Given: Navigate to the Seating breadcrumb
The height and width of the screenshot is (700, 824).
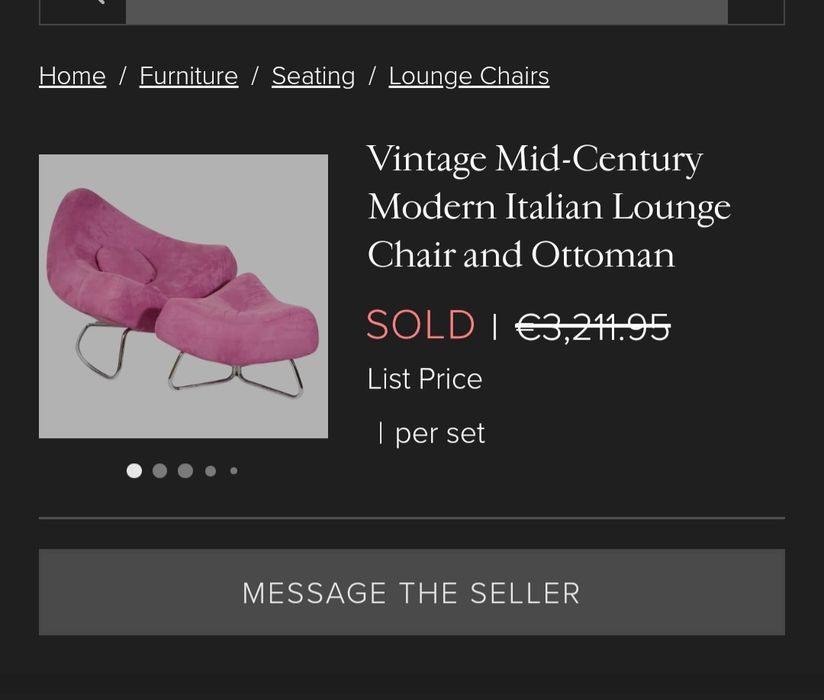Looking at the screenshot, I should click(313, 76).
